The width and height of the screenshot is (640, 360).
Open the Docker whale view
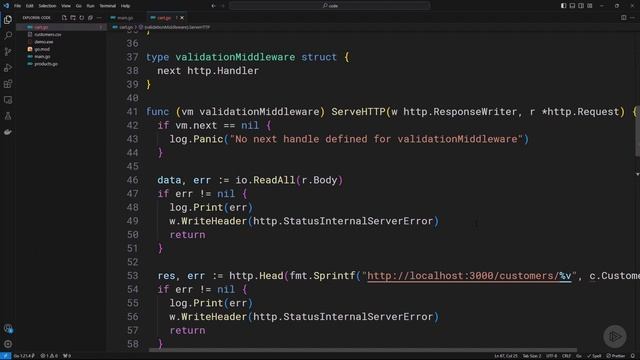pos(8,132)
